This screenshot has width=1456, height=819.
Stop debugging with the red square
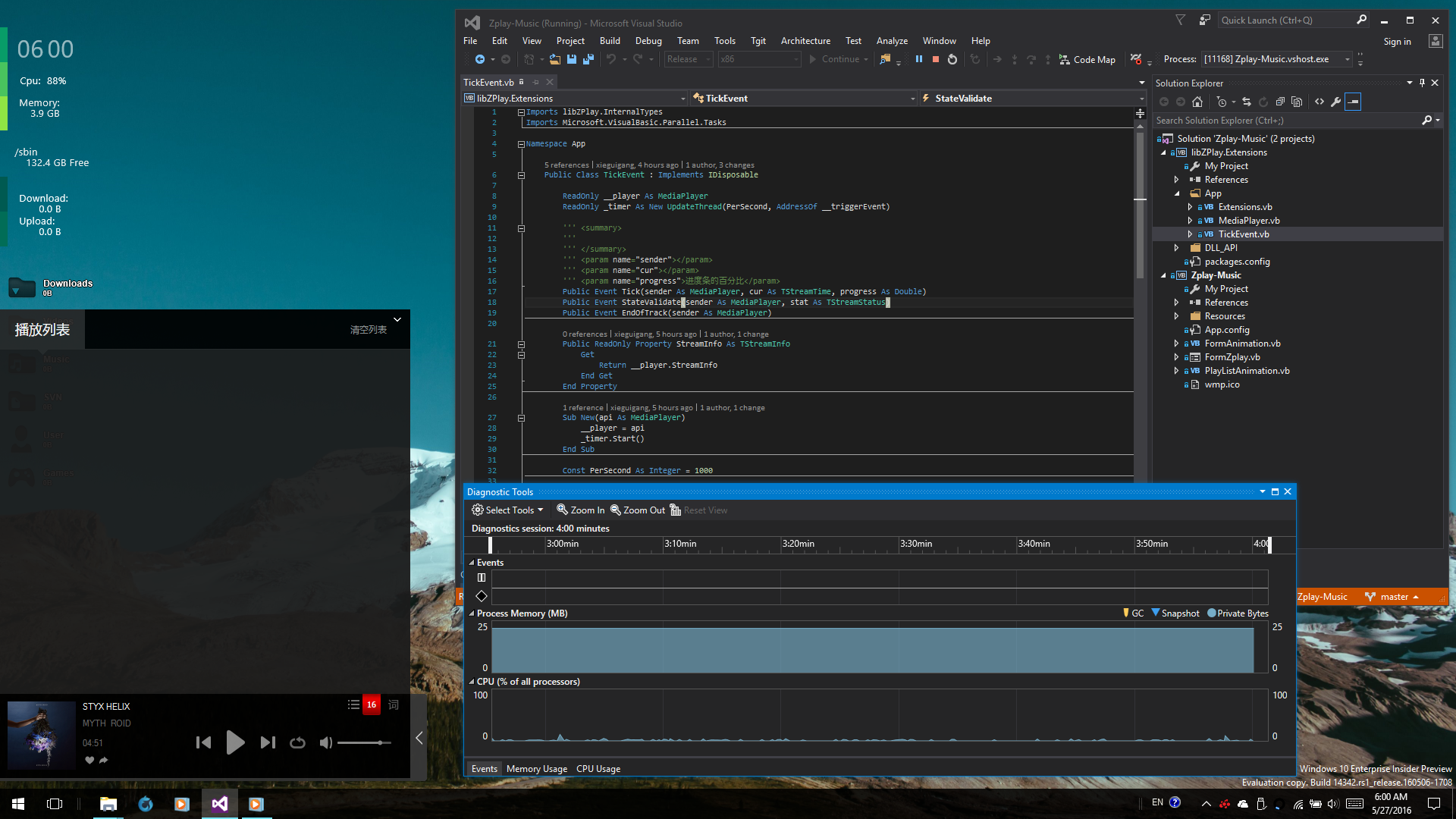(x=936, y=59)
